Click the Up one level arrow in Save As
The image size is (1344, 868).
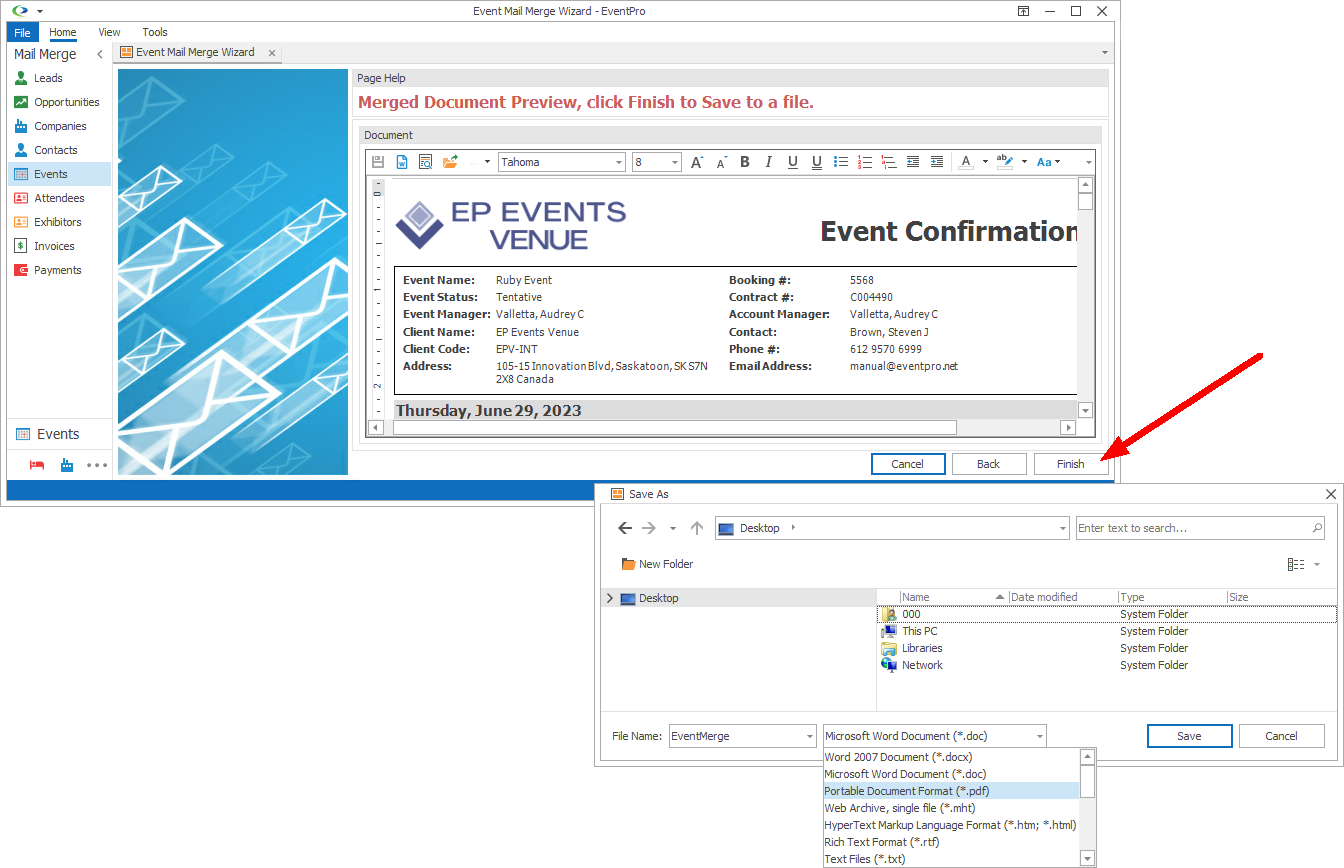pos(697,528)
